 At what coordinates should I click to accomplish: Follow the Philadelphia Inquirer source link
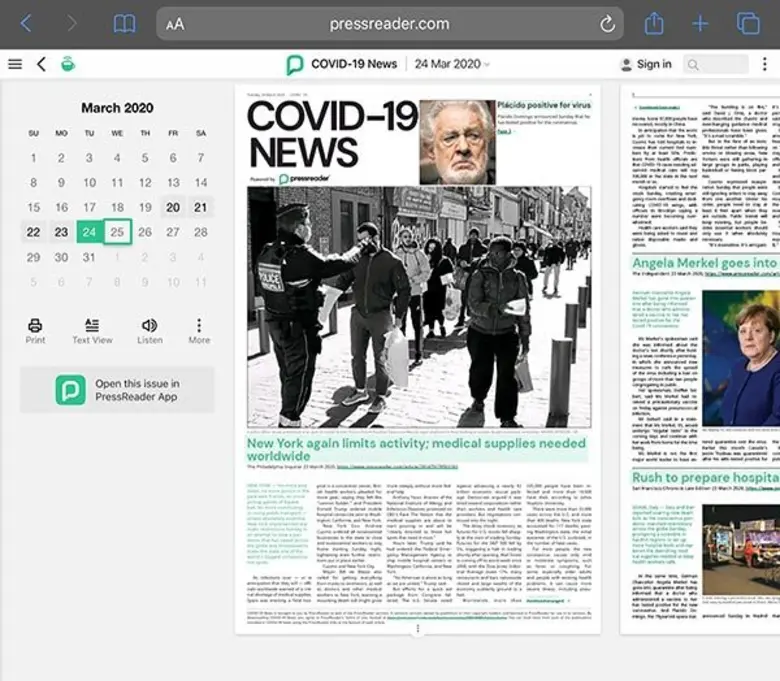tap(397, 467)
